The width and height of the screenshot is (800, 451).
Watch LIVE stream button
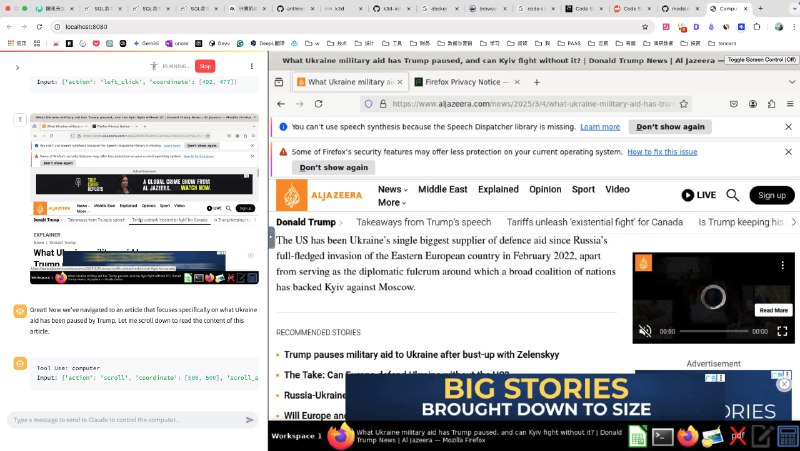698,195
